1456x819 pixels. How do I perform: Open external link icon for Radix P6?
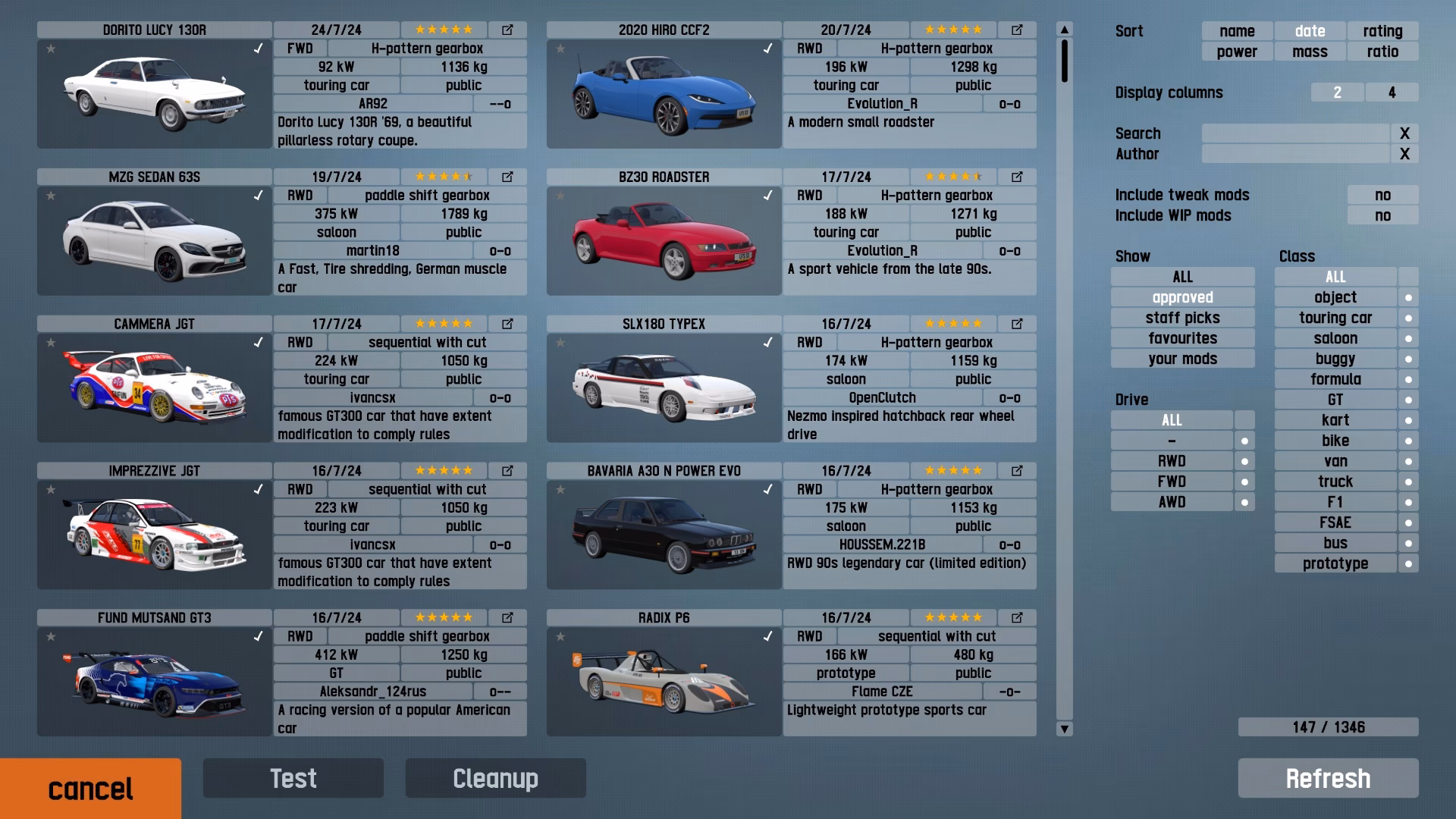coord(1016,618)
